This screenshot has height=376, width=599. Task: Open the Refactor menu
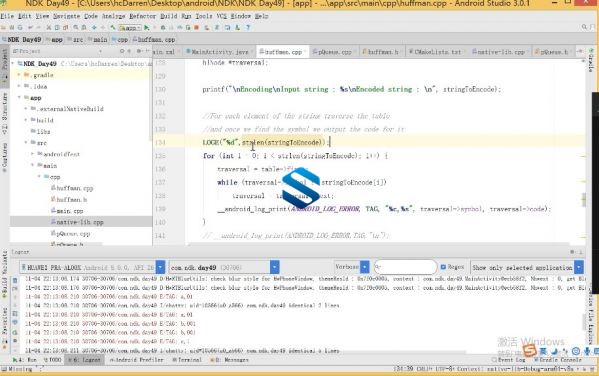pos(142,16)
